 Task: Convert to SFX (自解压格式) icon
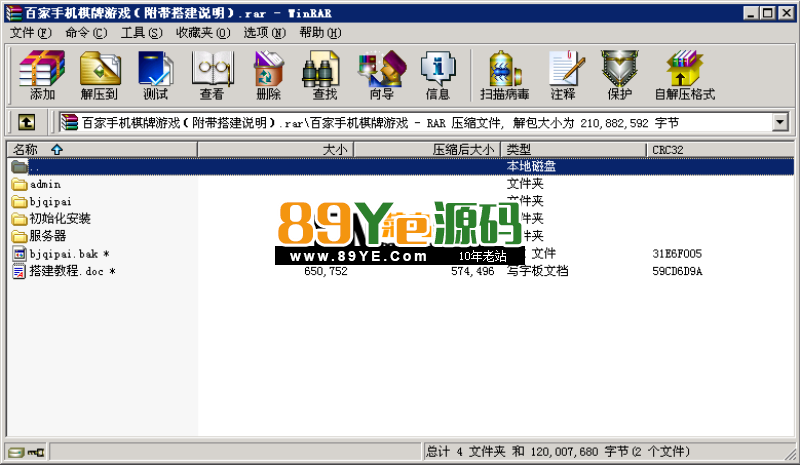[685, 75]
